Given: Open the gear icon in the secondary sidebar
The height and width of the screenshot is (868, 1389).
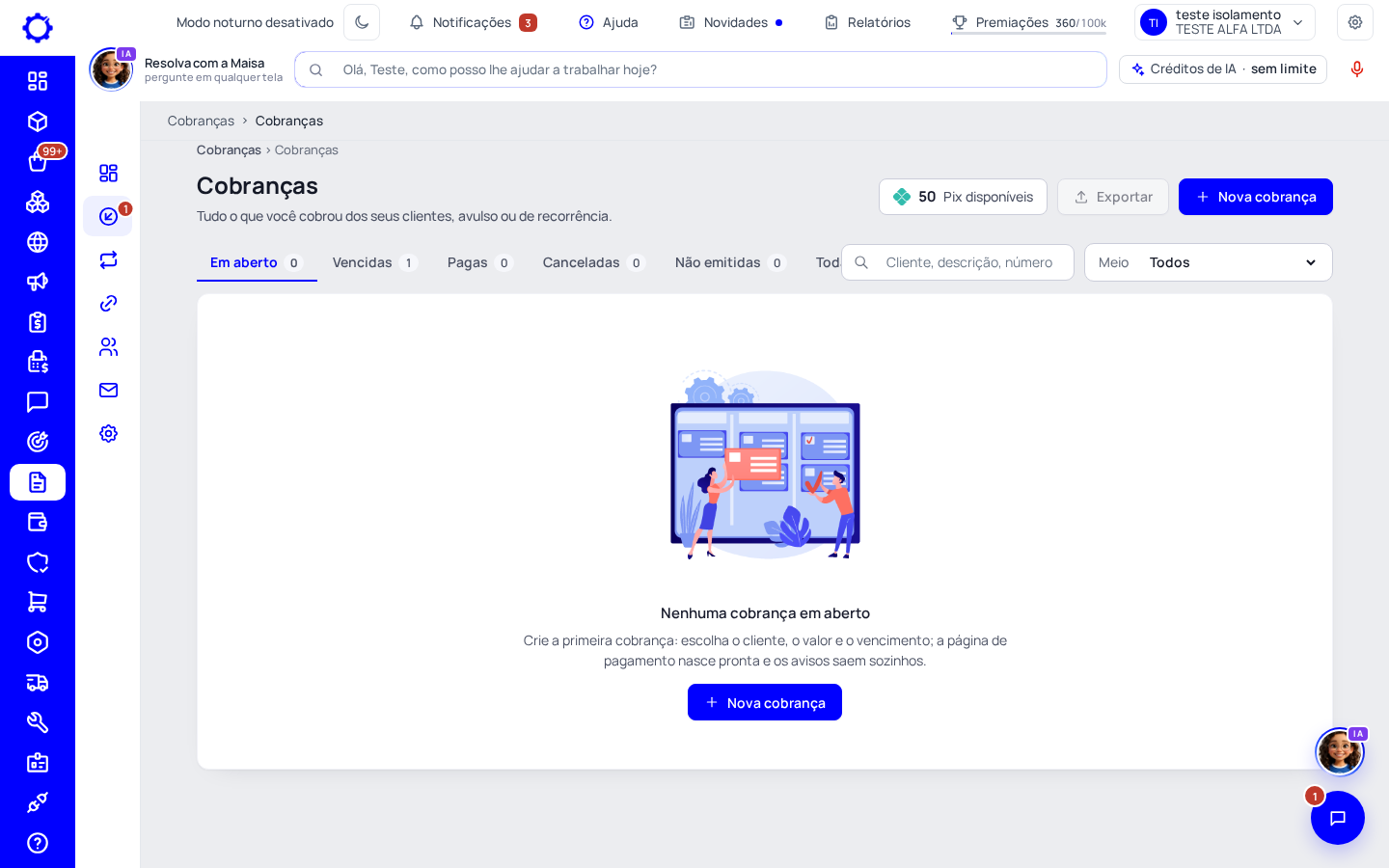Looking at the screenshot, I should click(x=108, y=433).
